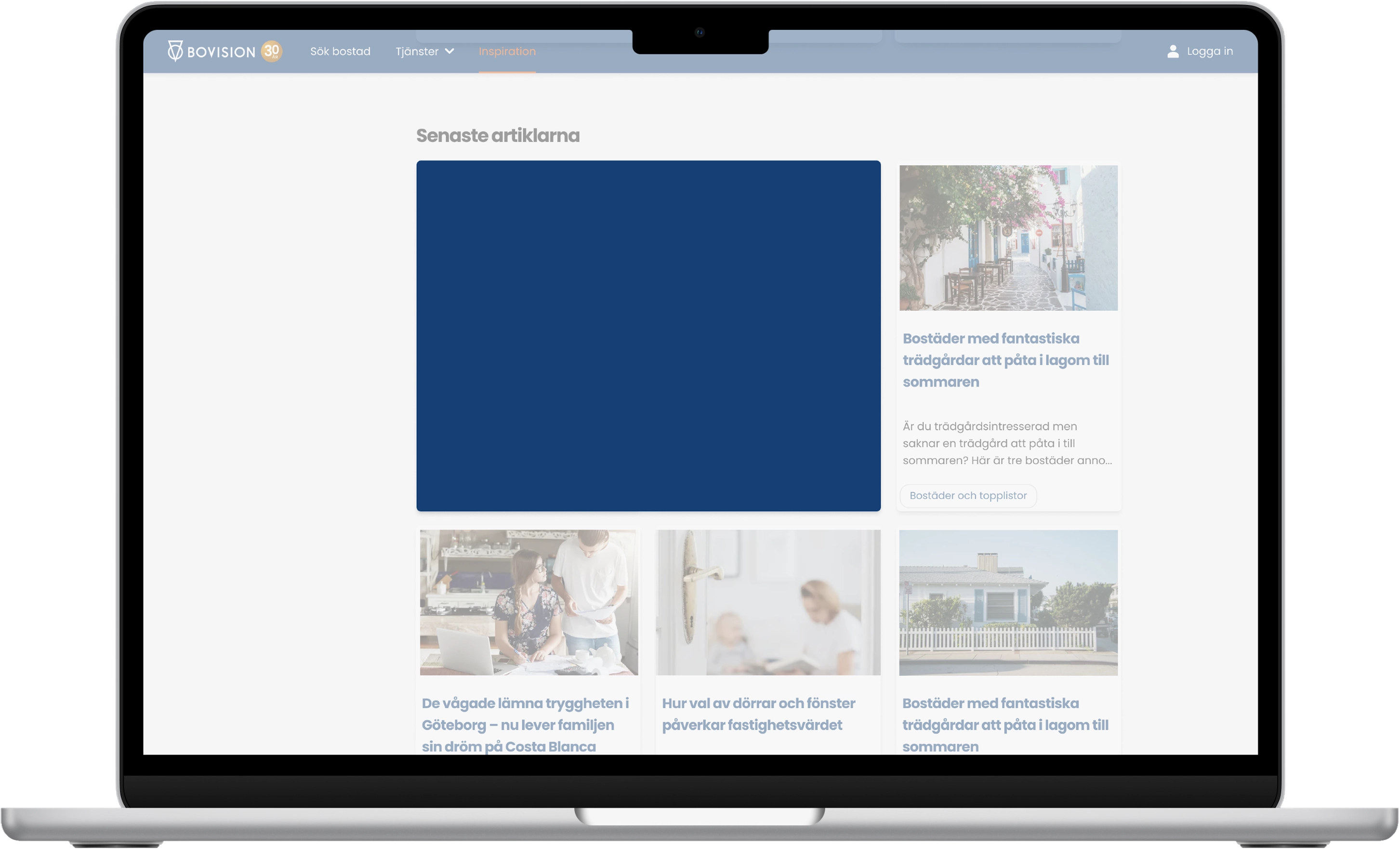This screenshot has height=849, width=1400.
Task: Click the Bostäder och topplistor tag
Action: 968,495
